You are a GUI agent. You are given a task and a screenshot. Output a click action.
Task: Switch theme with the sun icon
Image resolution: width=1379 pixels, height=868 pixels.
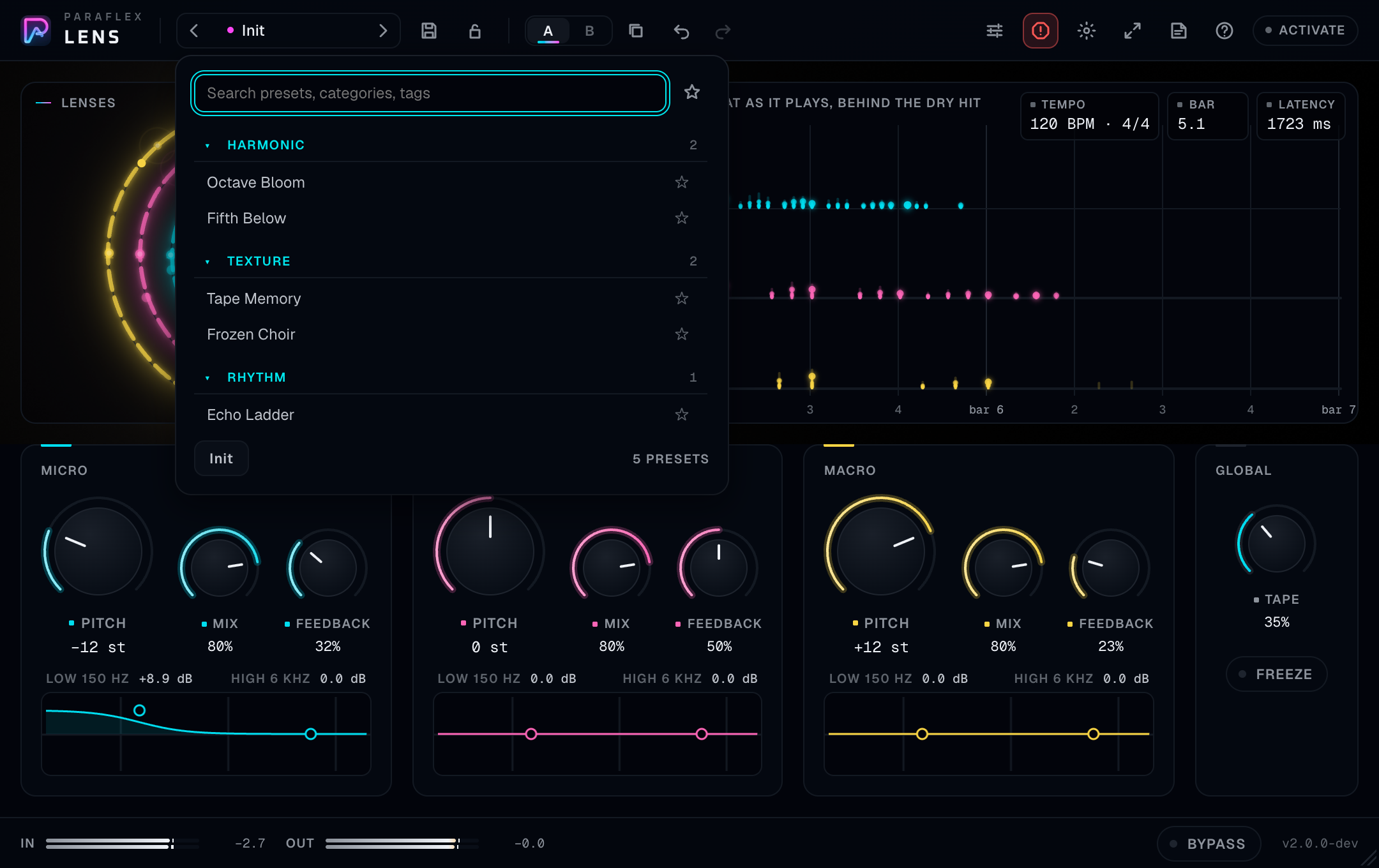[x=1087, y=31]
